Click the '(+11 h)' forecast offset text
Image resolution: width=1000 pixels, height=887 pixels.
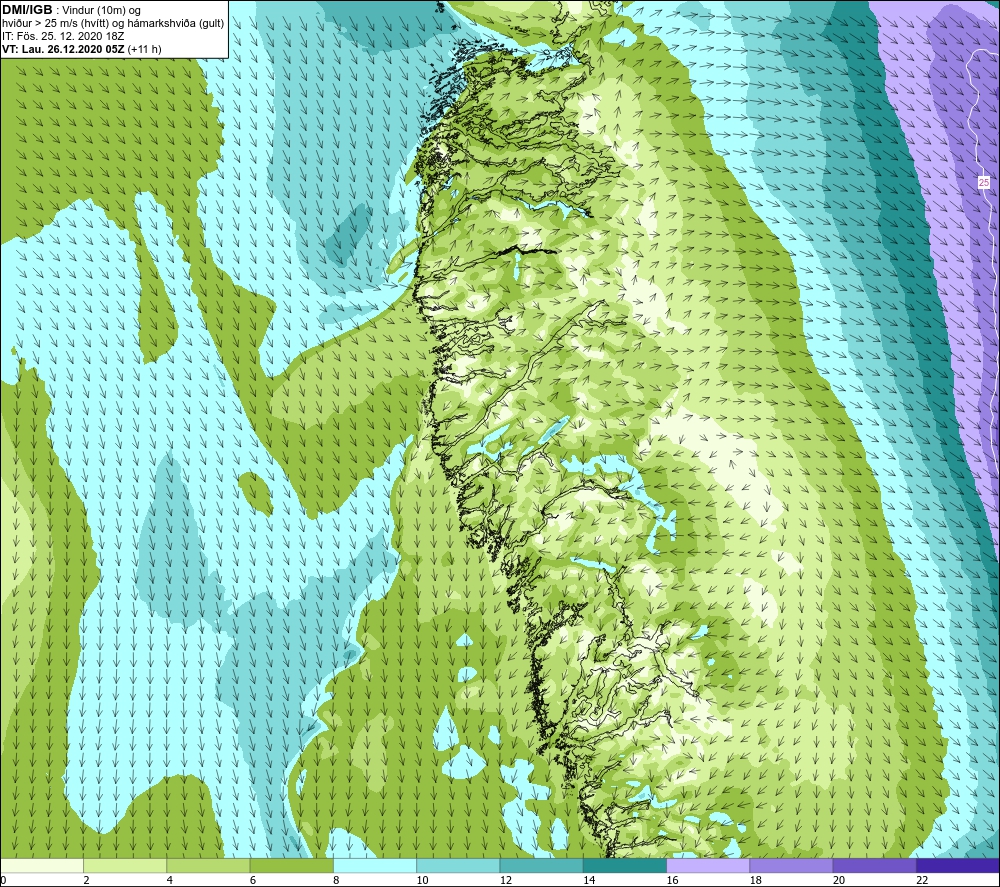pos(145,49)
